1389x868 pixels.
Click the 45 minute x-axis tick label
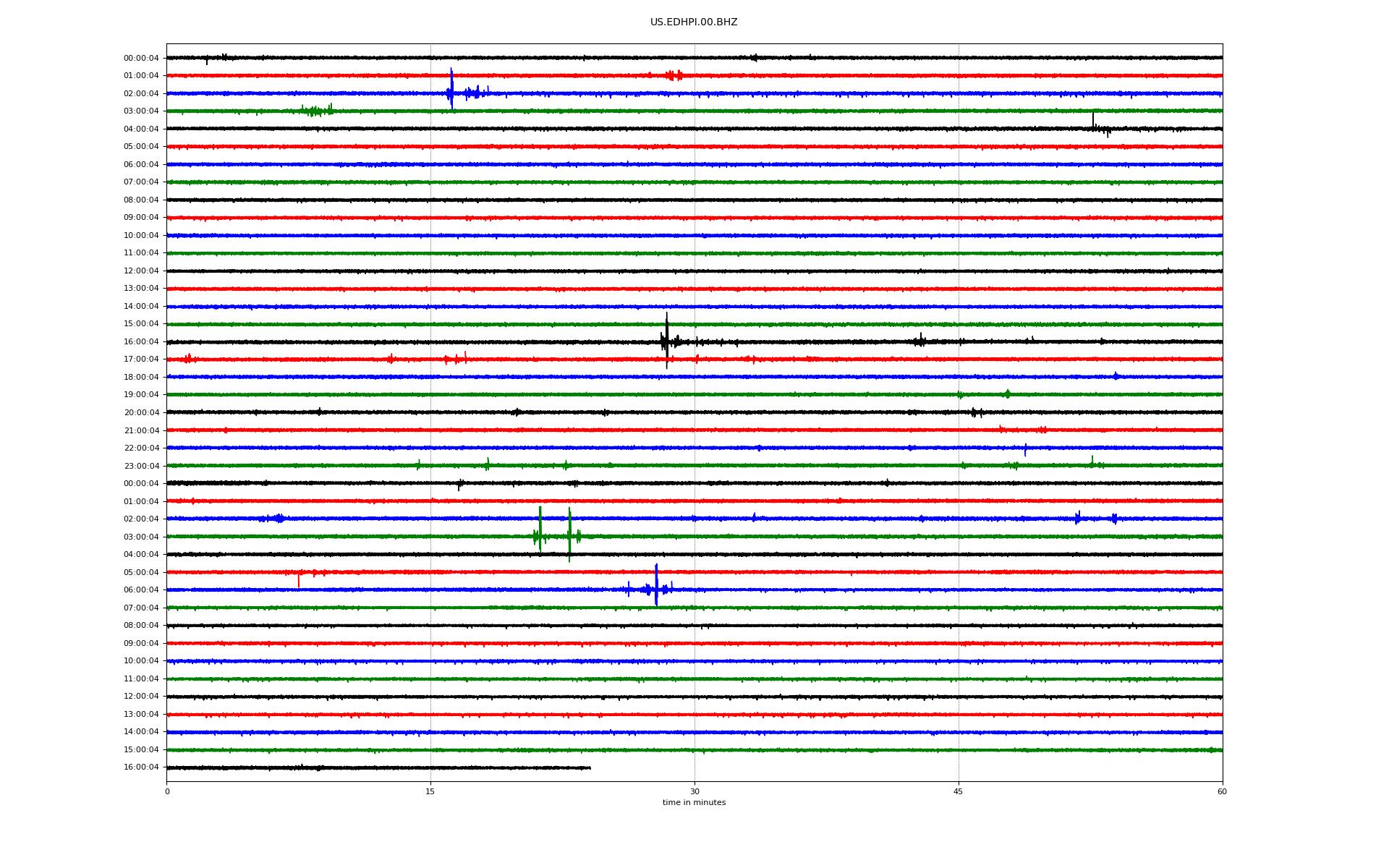[x=958, y=791]
